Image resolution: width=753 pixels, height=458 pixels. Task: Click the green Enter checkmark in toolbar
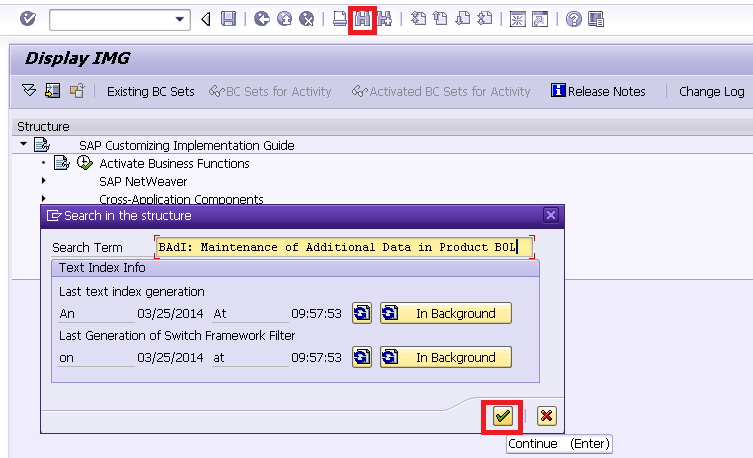pyautogui.click(x=28, y=19)
